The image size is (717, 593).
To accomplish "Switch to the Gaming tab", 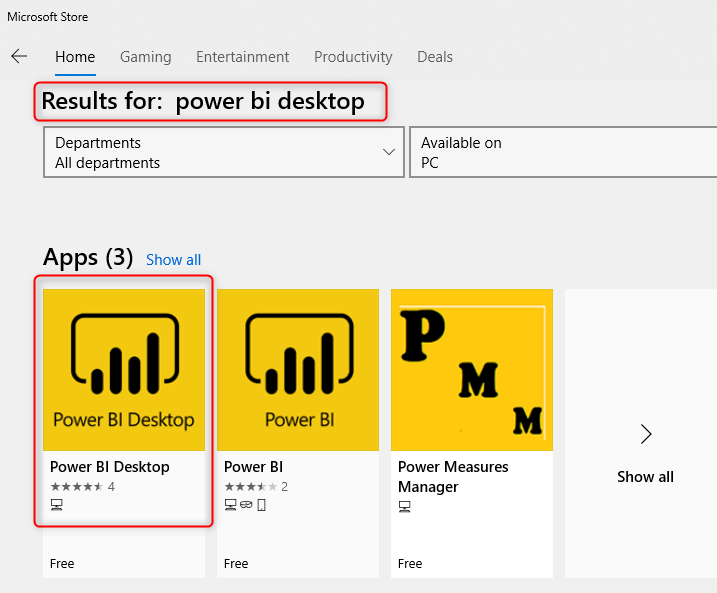I will click(145, 57).
